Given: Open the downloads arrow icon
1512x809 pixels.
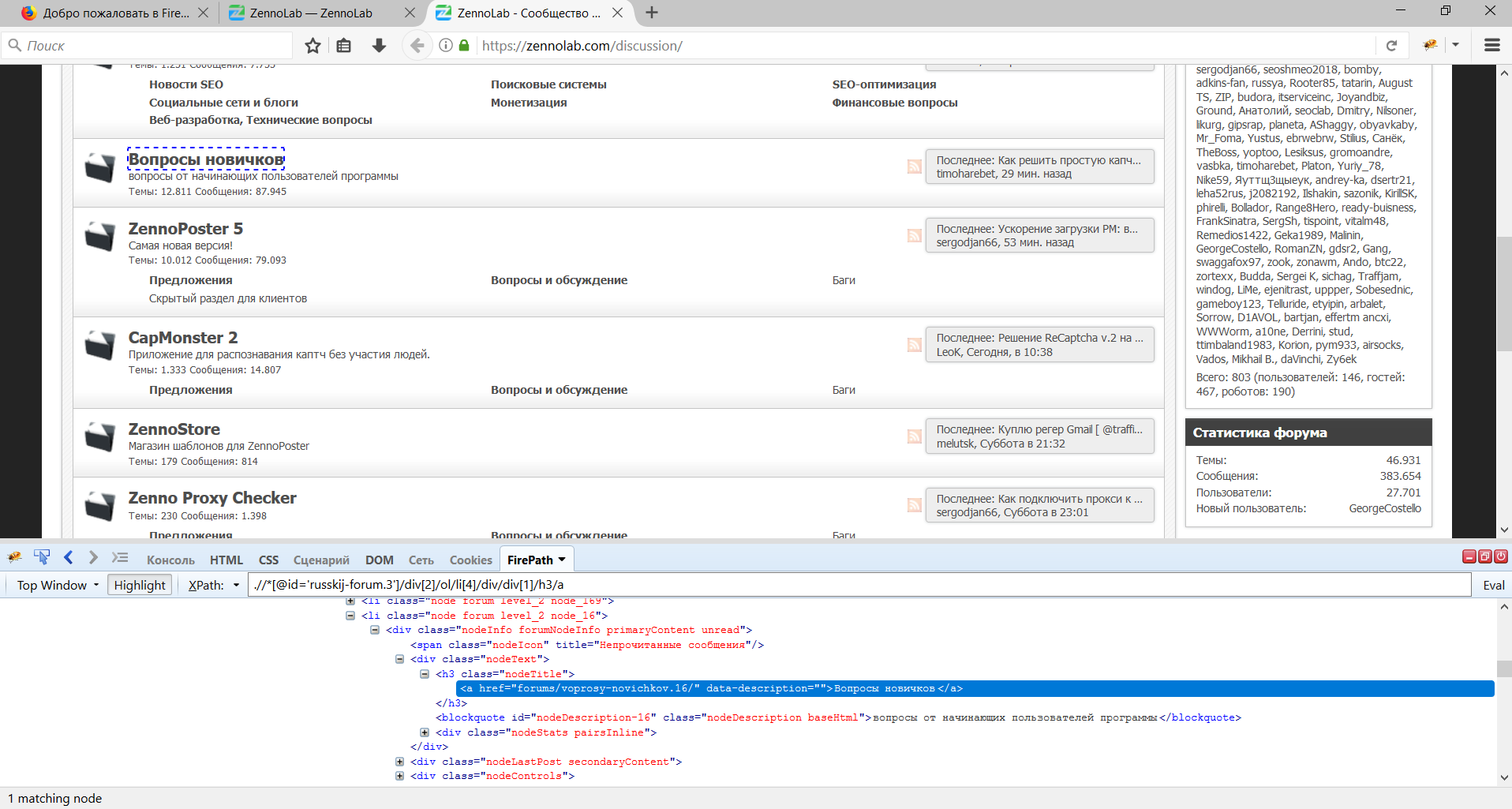Looking at the screenshot, I should pyautogui.click(x=379, y=46).
